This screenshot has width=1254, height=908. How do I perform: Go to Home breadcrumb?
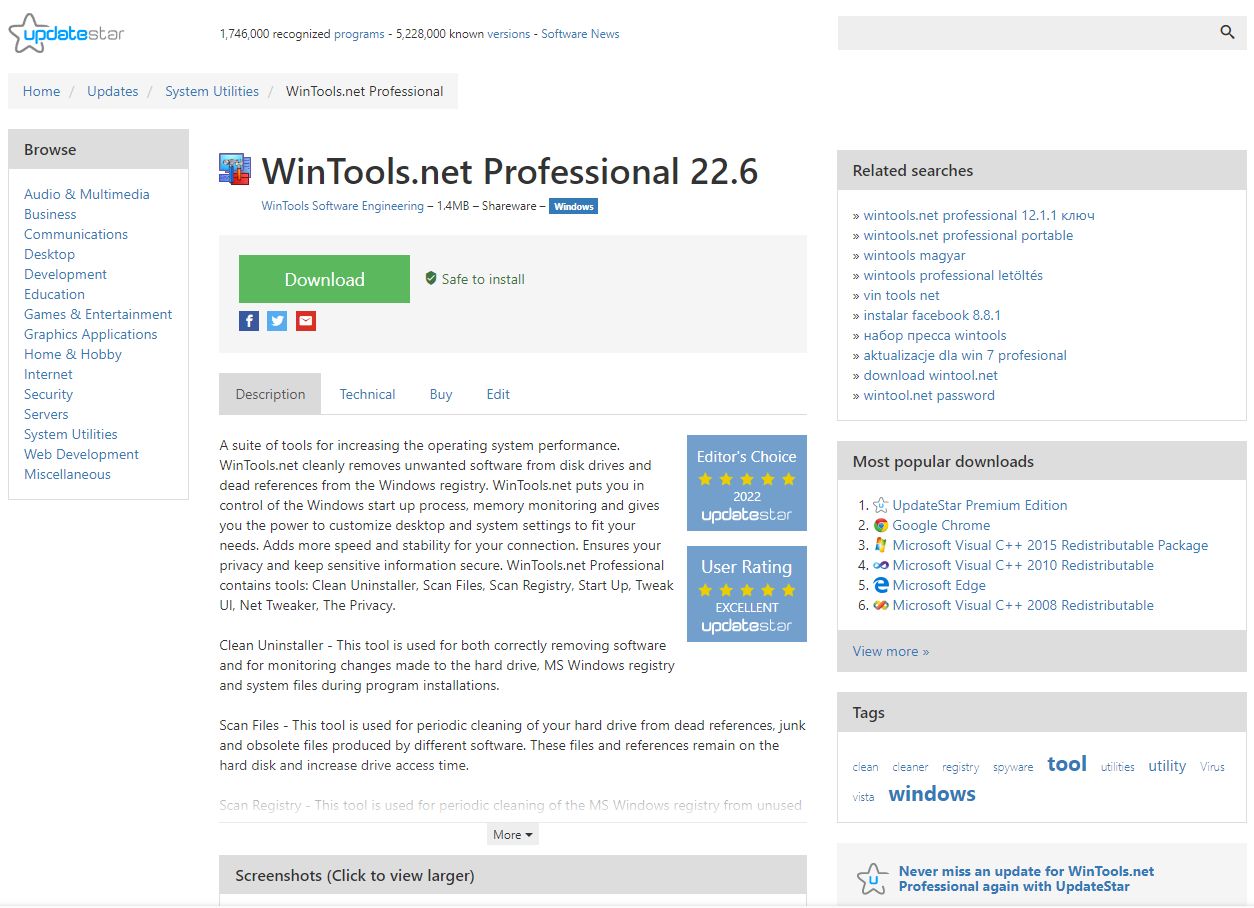(x=41, y=91)
